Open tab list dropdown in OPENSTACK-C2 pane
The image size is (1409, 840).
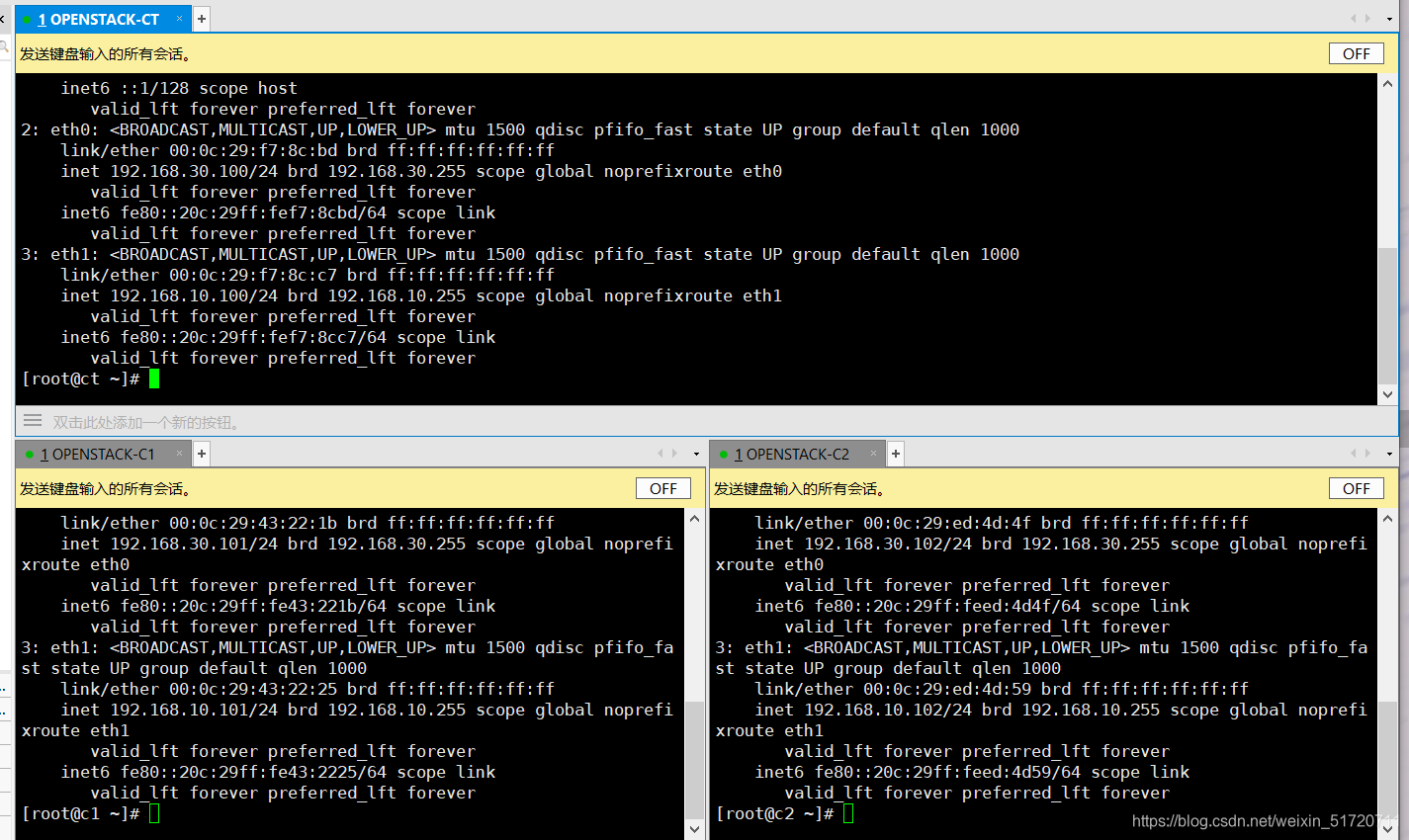(1387, 454)
